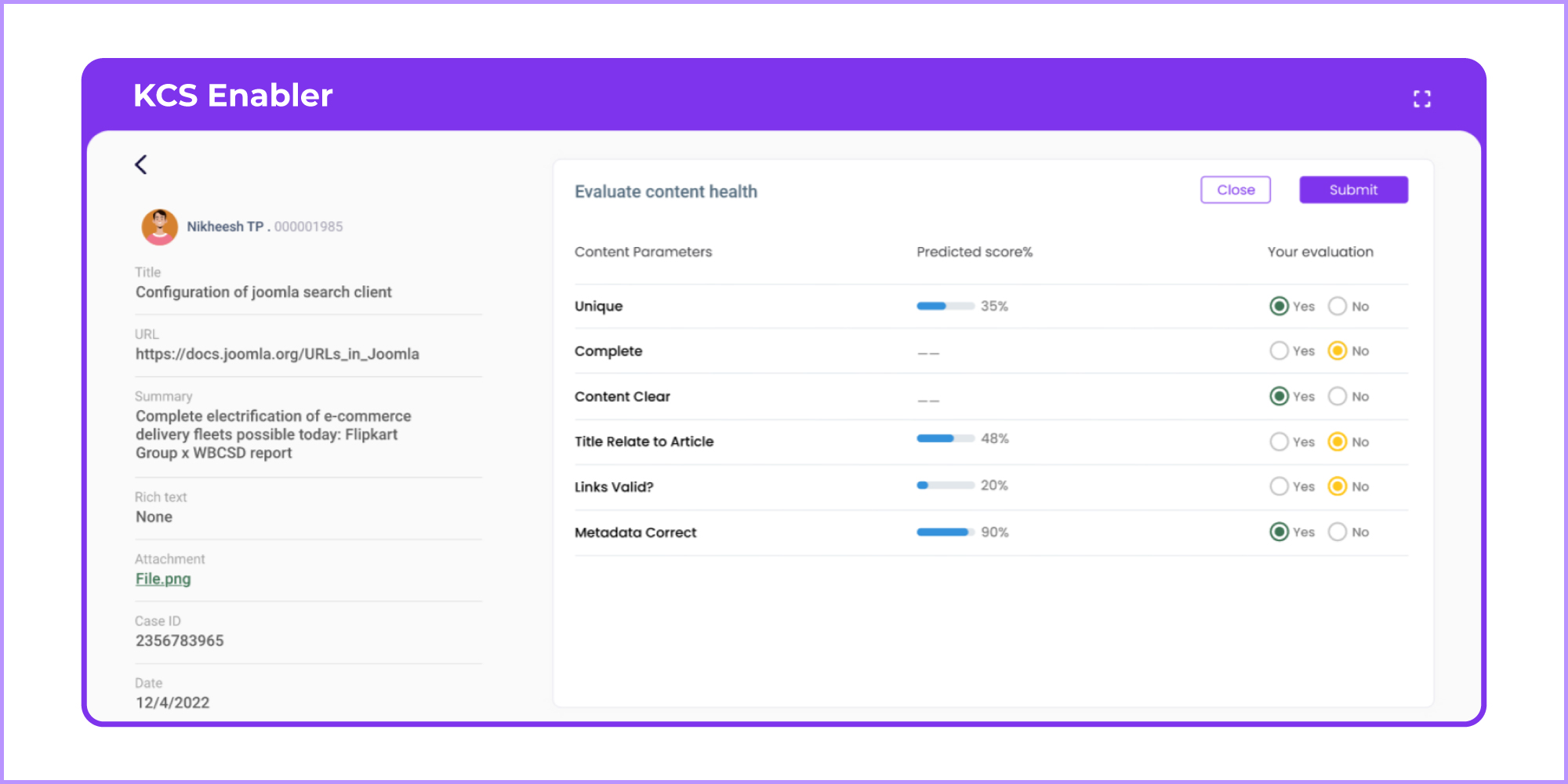
Task: Select No for Links Valid?
Action: coord(1337,486)
